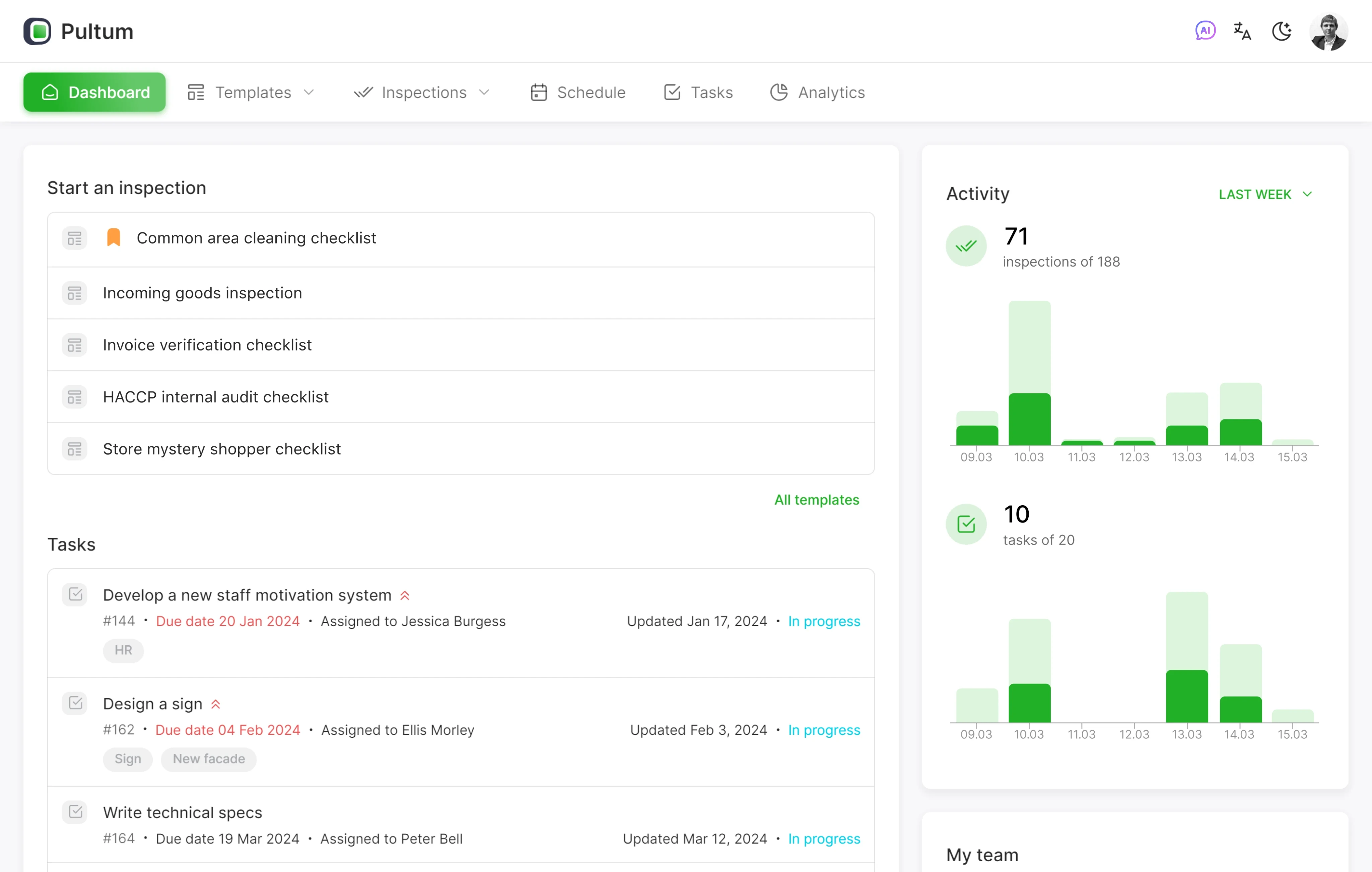Screen dimensions: 1372x872
Task: Expand the Templates dropdown
Action: tap(310, 92)
